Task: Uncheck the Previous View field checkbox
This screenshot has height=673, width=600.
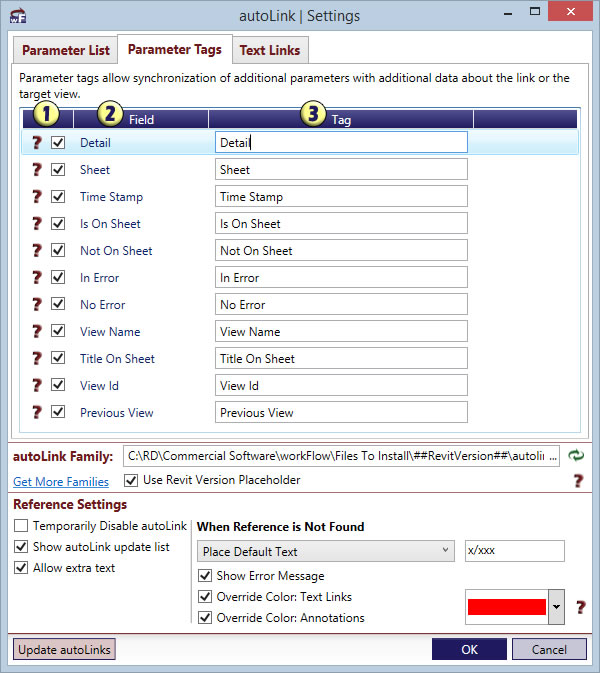Action: click(x=58, y=413)
